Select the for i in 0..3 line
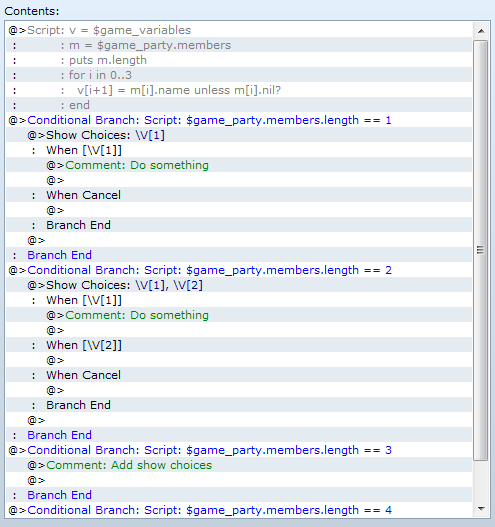Screen dimensions: 495x527 tap(239, 75)
